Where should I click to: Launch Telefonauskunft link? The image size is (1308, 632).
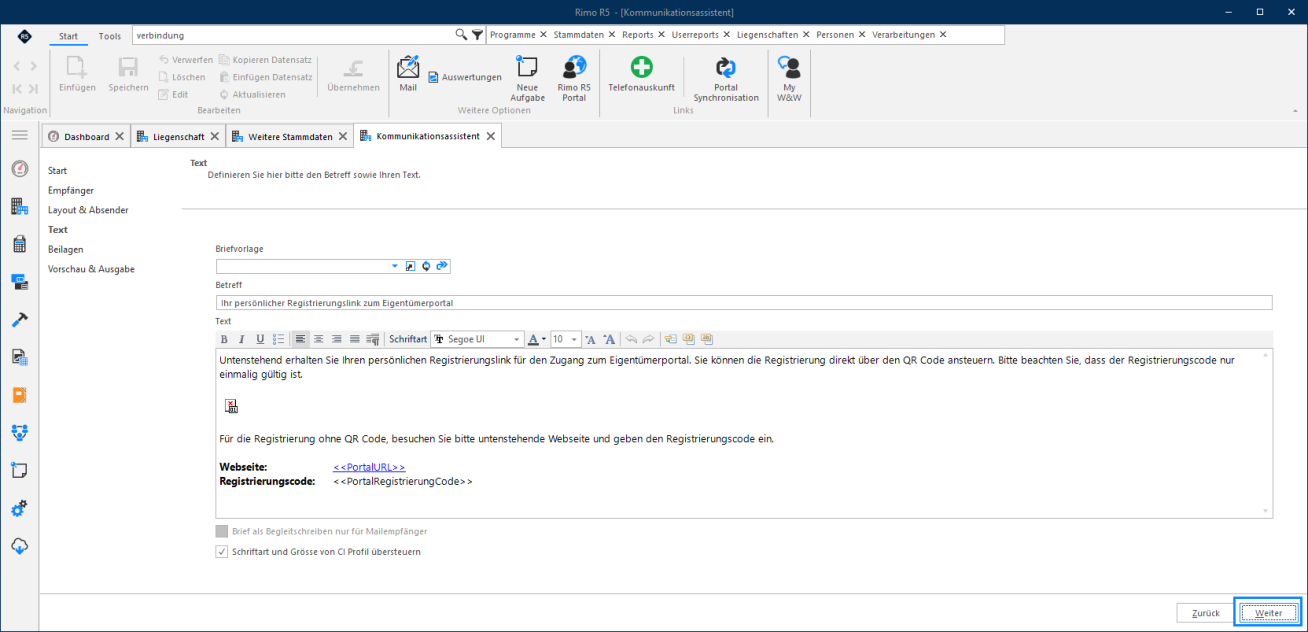click(x=641, y=74)
